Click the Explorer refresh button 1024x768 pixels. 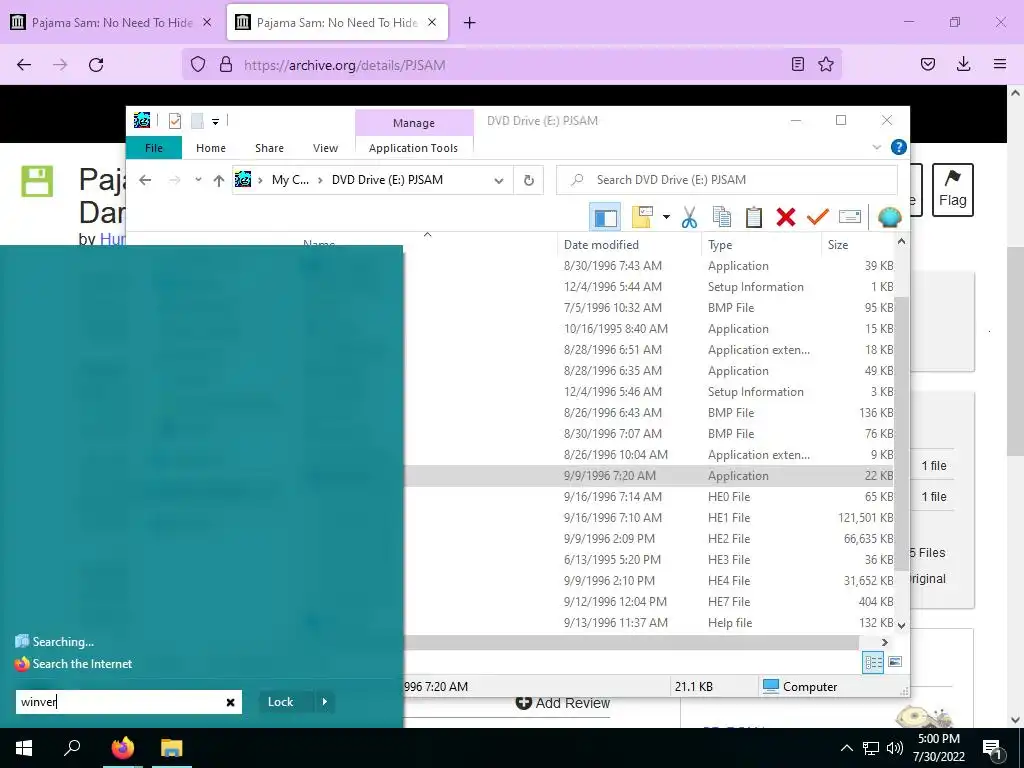(529, 180)
